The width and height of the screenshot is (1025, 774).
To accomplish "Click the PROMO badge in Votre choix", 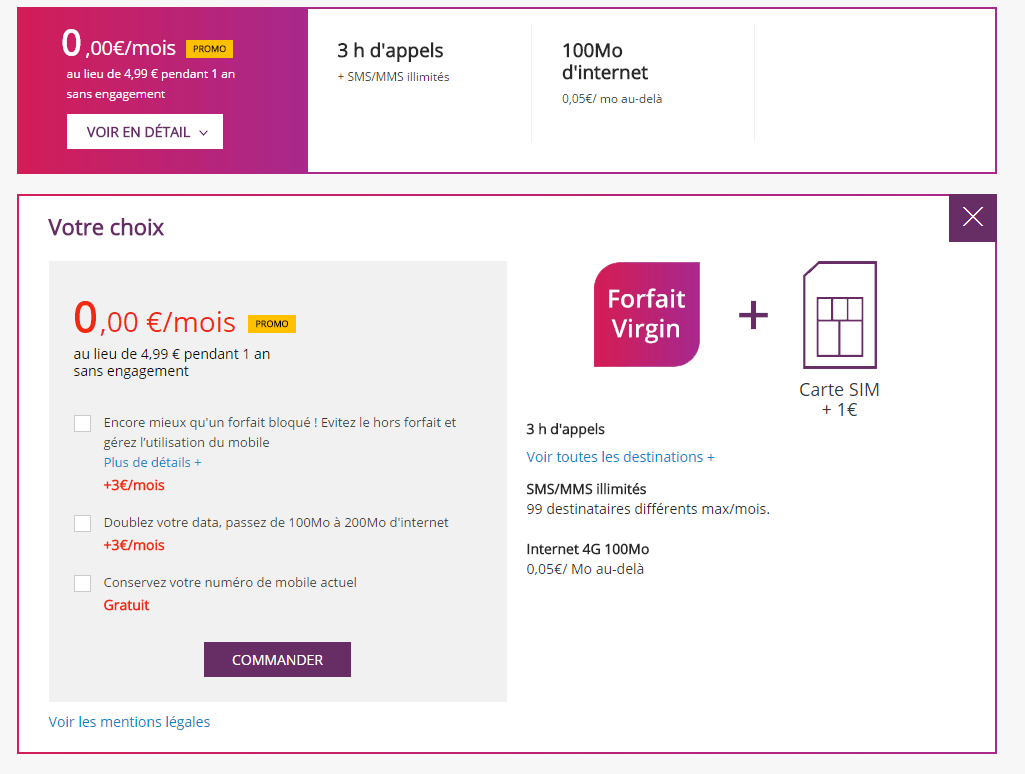I will [x=272, y=324].
